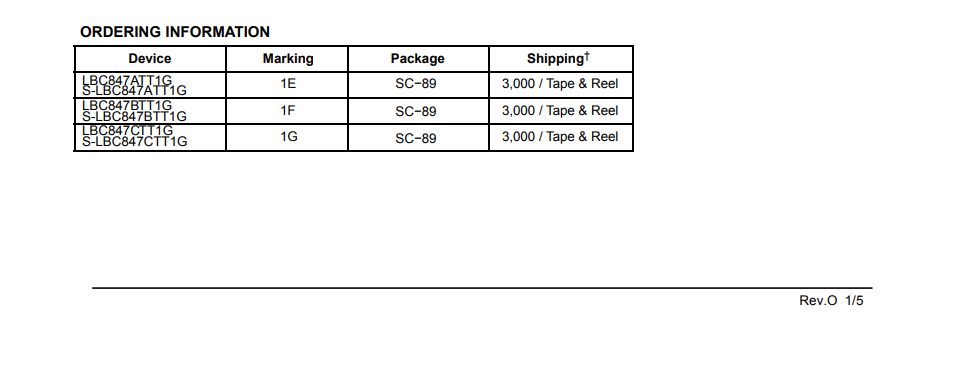This screenshot has height=378, width=972.
Task: Click the S-LBC847ATT1G device name
Action: click(x=135, y=90)
